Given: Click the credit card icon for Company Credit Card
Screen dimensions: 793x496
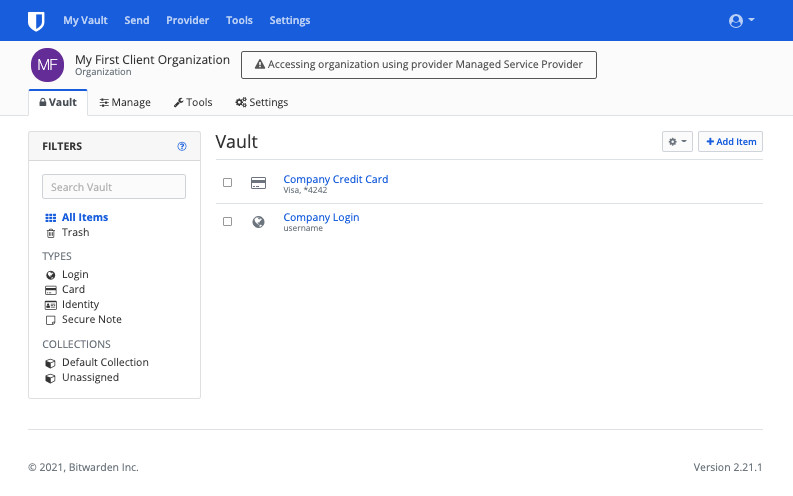Looking at the screenshot, I should point(258,183).
